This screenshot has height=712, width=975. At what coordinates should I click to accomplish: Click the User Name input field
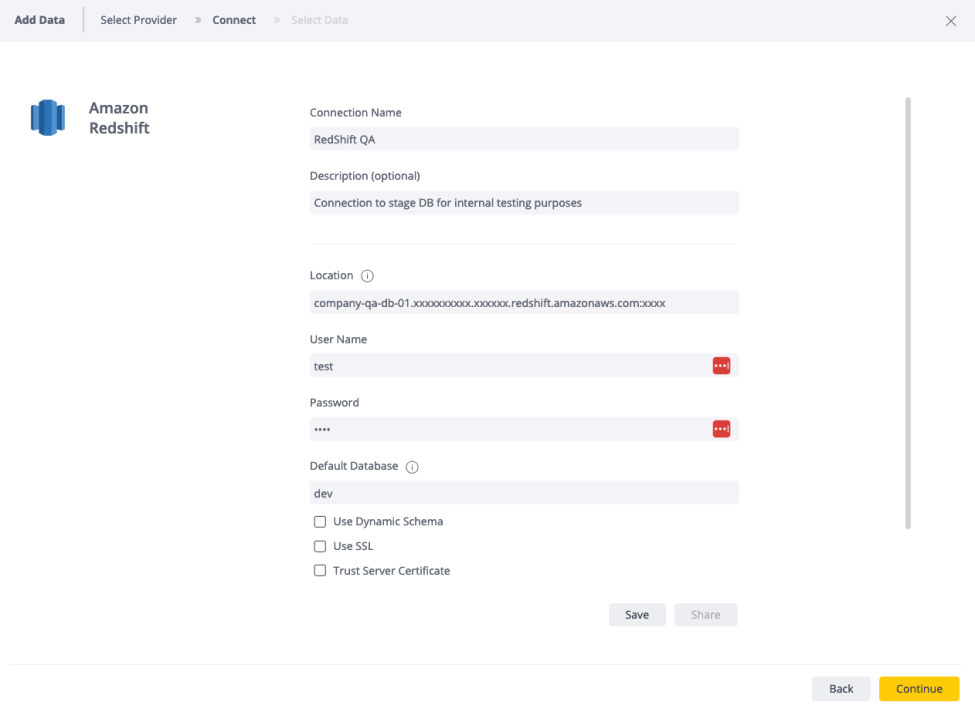click(524, 366)
